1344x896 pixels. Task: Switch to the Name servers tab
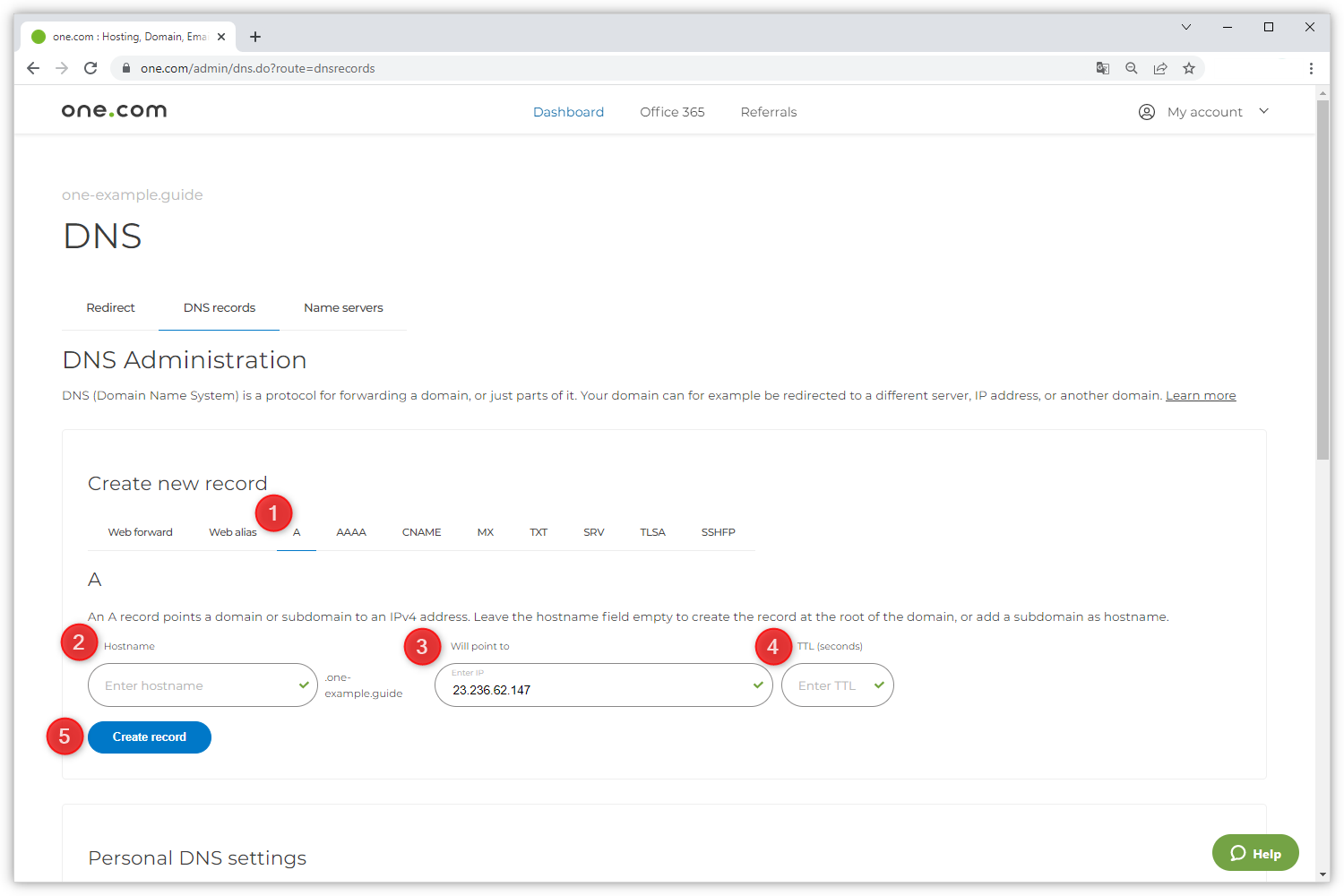click(343, 307)
